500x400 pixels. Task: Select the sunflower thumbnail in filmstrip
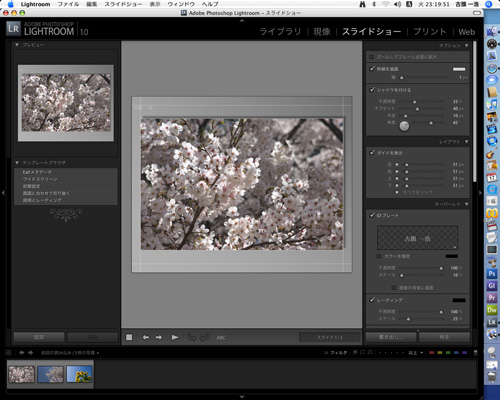[x=79, y=374]
